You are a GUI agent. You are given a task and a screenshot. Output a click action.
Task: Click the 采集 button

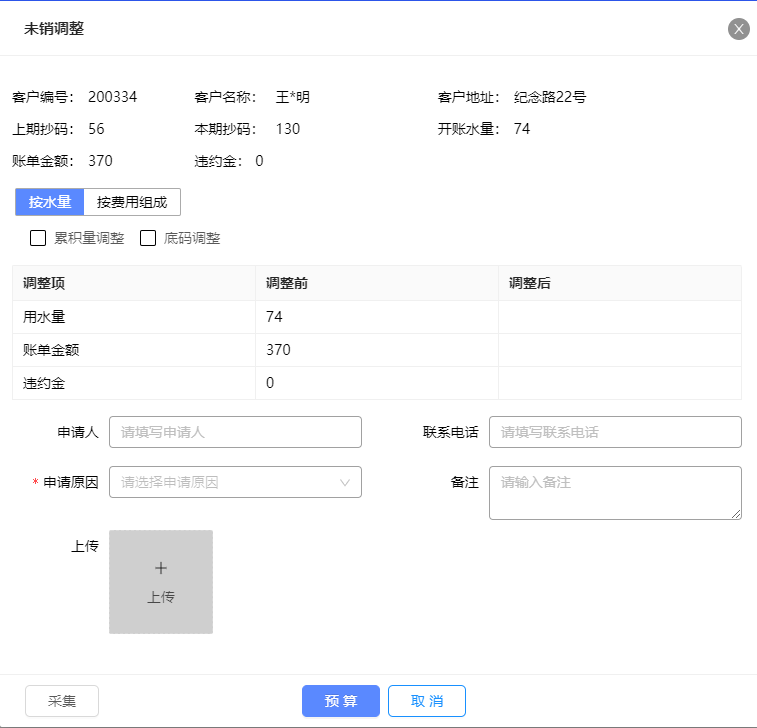[x=62, y=701]
